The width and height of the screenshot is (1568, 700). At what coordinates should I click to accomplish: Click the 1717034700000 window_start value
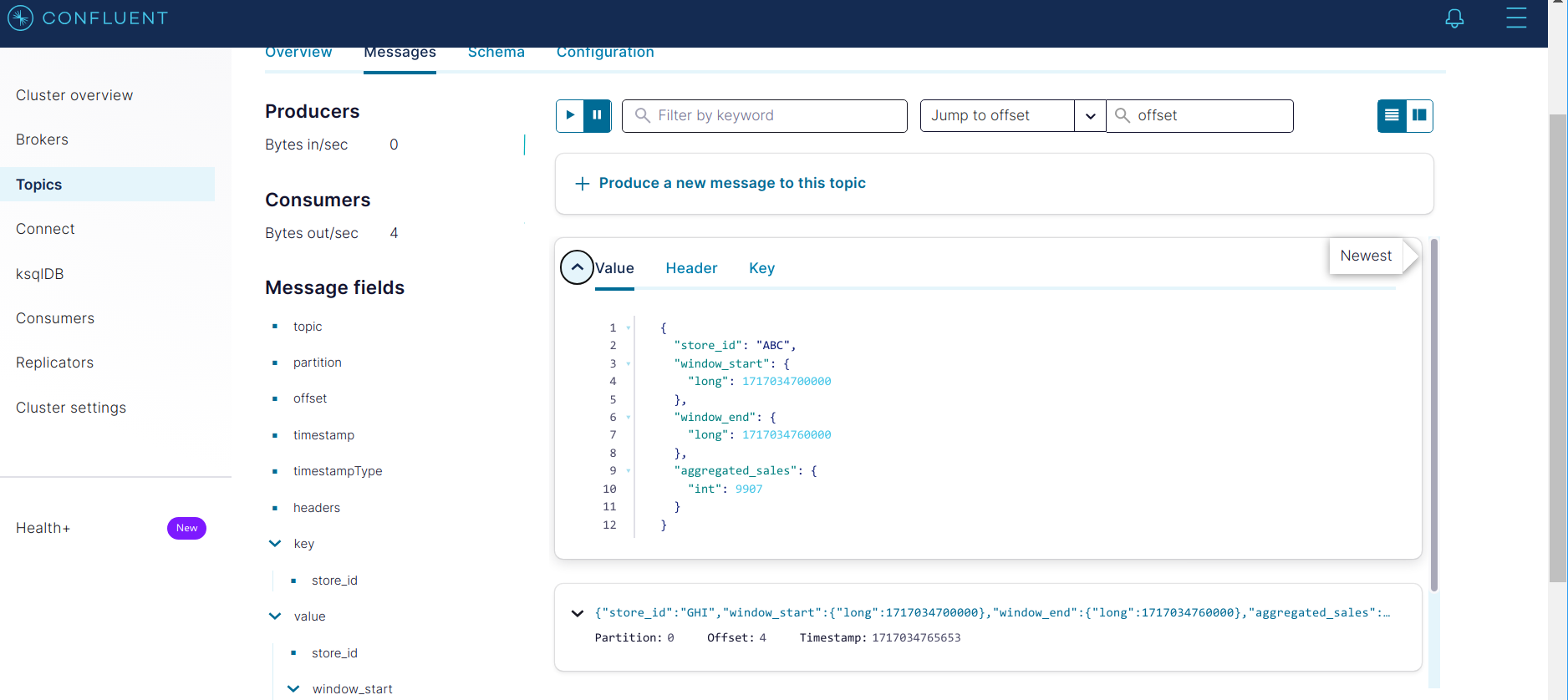pos(787,382)
